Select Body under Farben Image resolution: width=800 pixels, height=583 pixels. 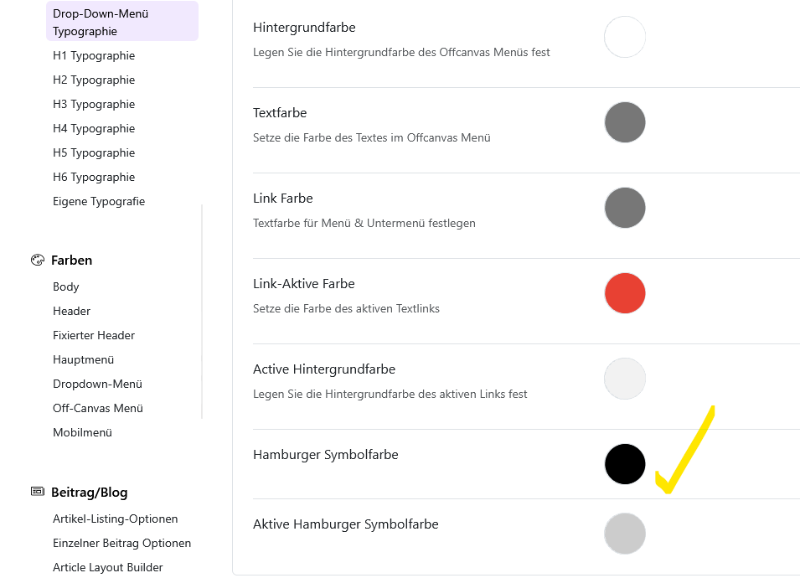[66, 287]
